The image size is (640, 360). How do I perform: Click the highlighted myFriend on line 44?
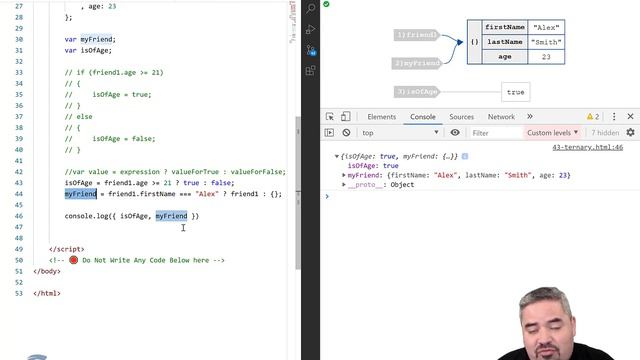tap(80, 194)
